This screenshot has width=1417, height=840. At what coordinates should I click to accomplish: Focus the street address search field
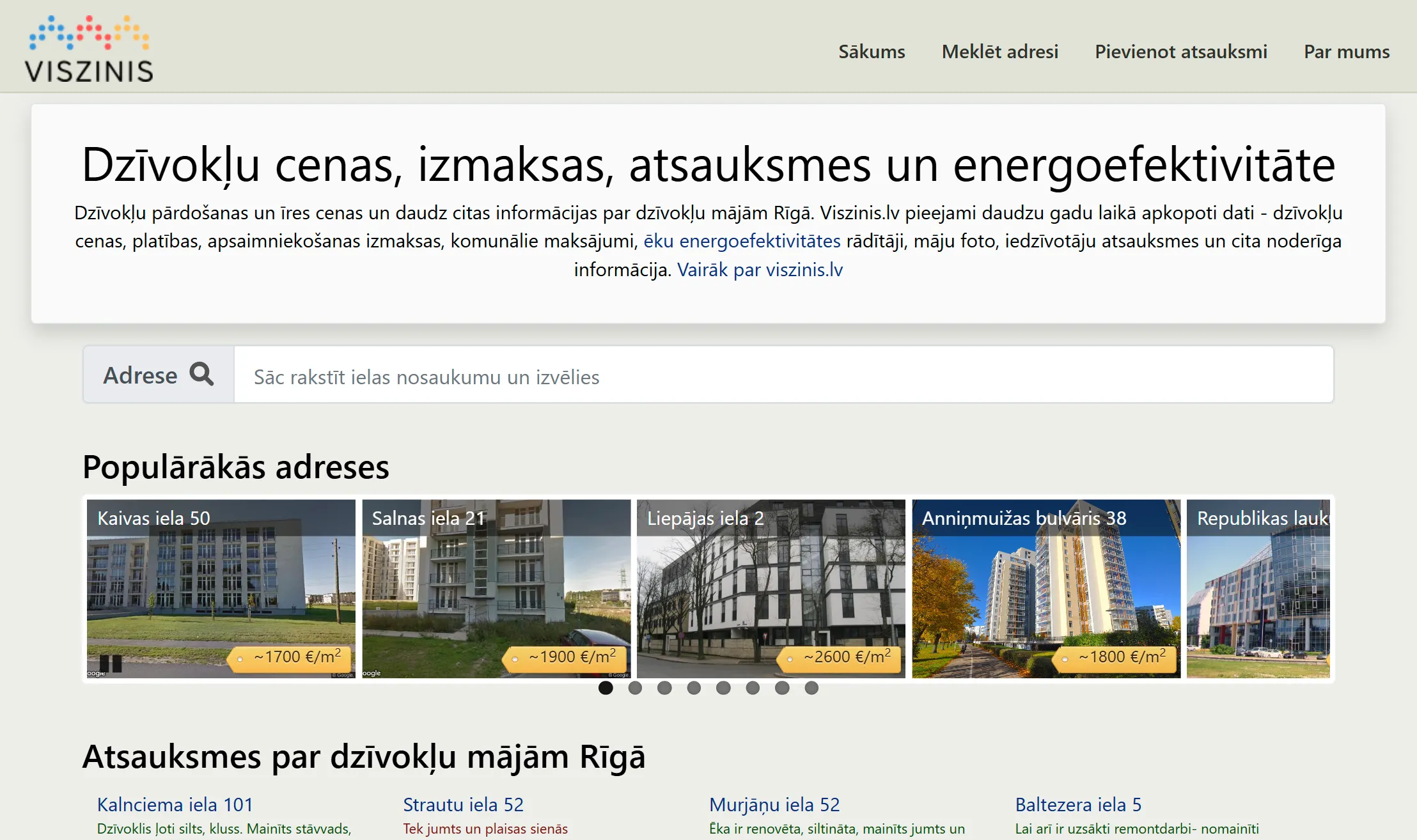[x=783, y=377]
